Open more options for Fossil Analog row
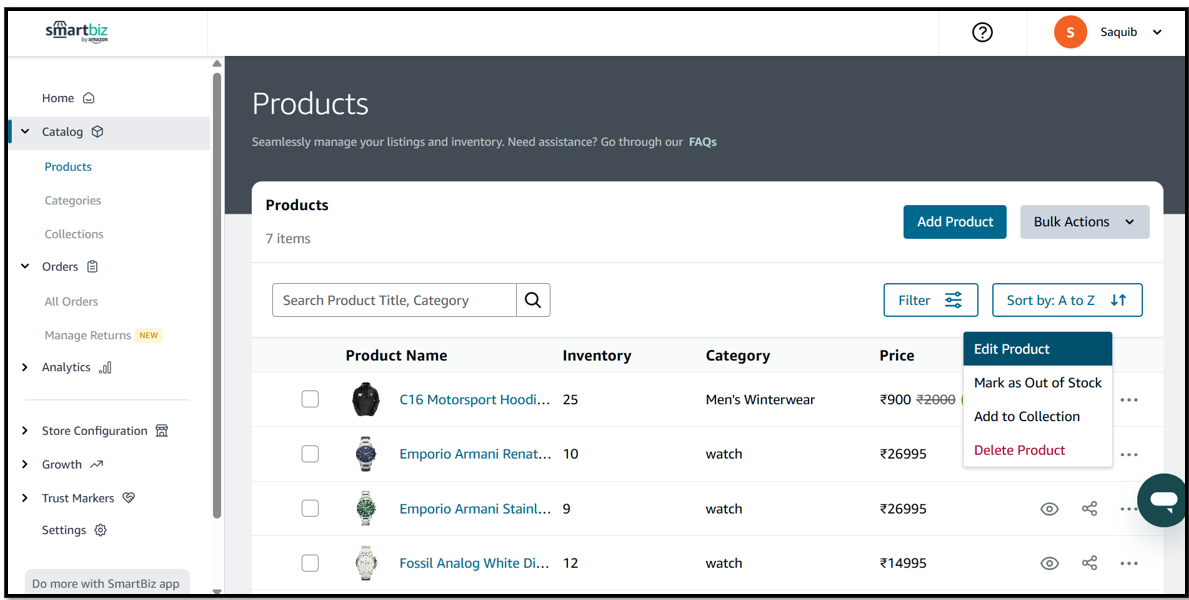The height and width of the screenshot is (600, 1189). [1129, 564]
